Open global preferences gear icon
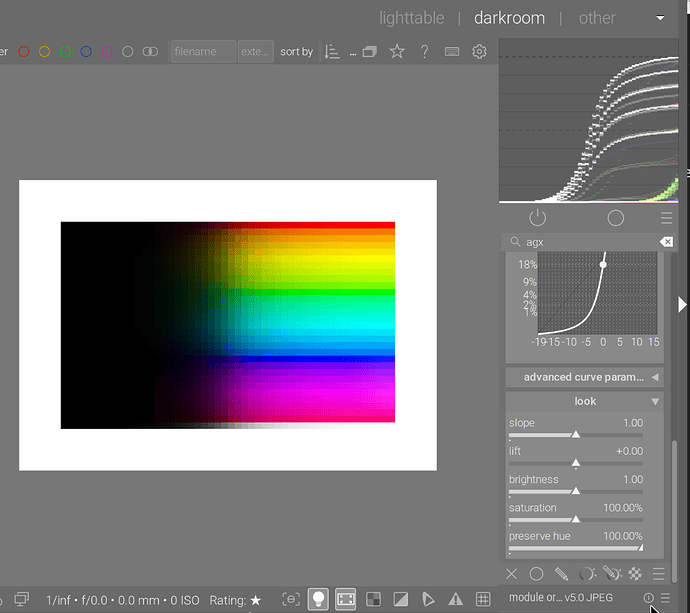Image resolution: width=690 pixels, height=613 pixels. tap(479, 52)
